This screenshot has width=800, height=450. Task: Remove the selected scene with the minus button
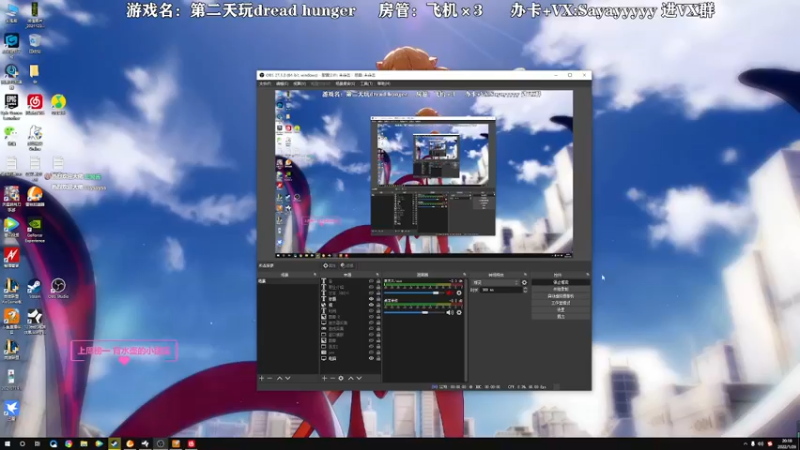pos(270,378)
